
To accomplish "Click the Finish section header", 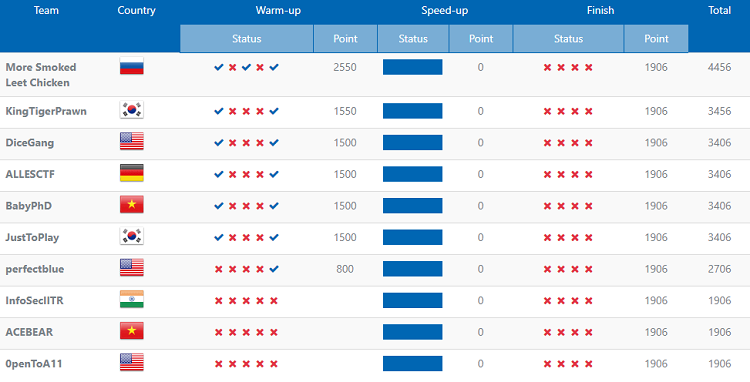I will click(600, 11).
